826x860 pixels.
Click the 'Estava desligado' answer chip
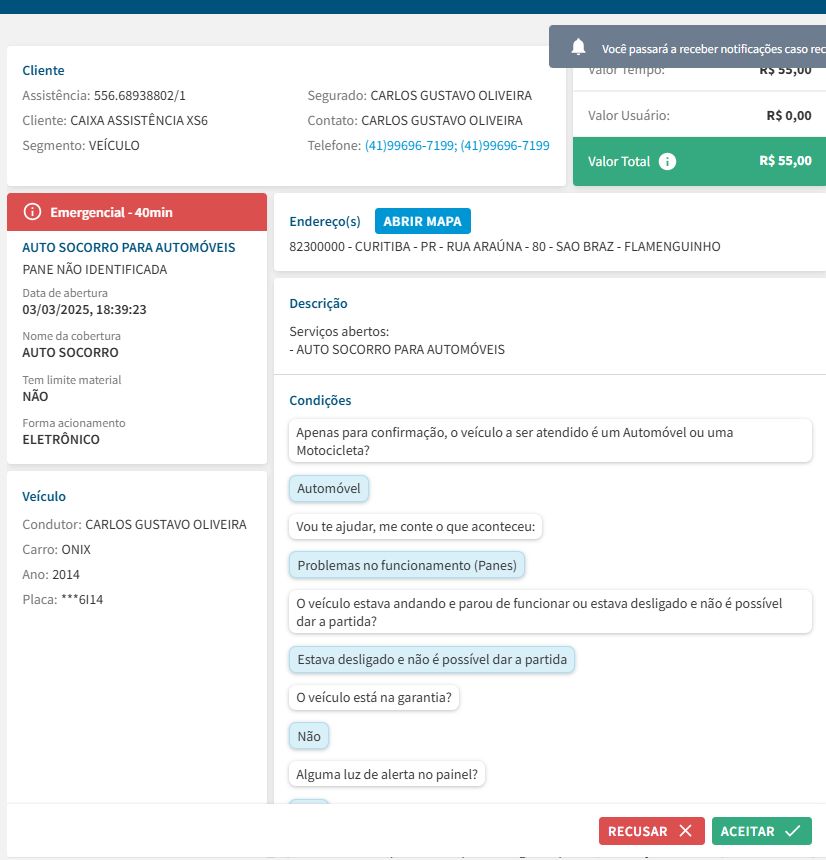pos(432,660)
